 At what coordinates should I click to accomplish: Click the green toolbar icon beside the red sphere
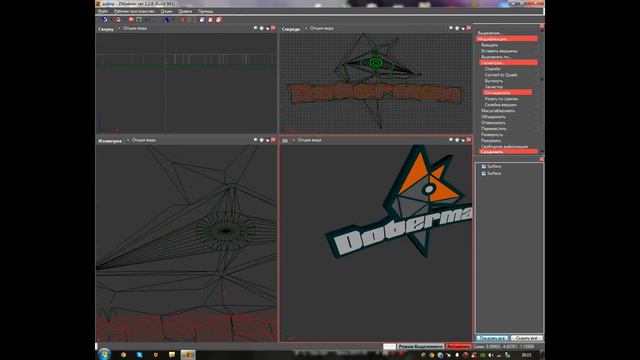tap(139, 20)
